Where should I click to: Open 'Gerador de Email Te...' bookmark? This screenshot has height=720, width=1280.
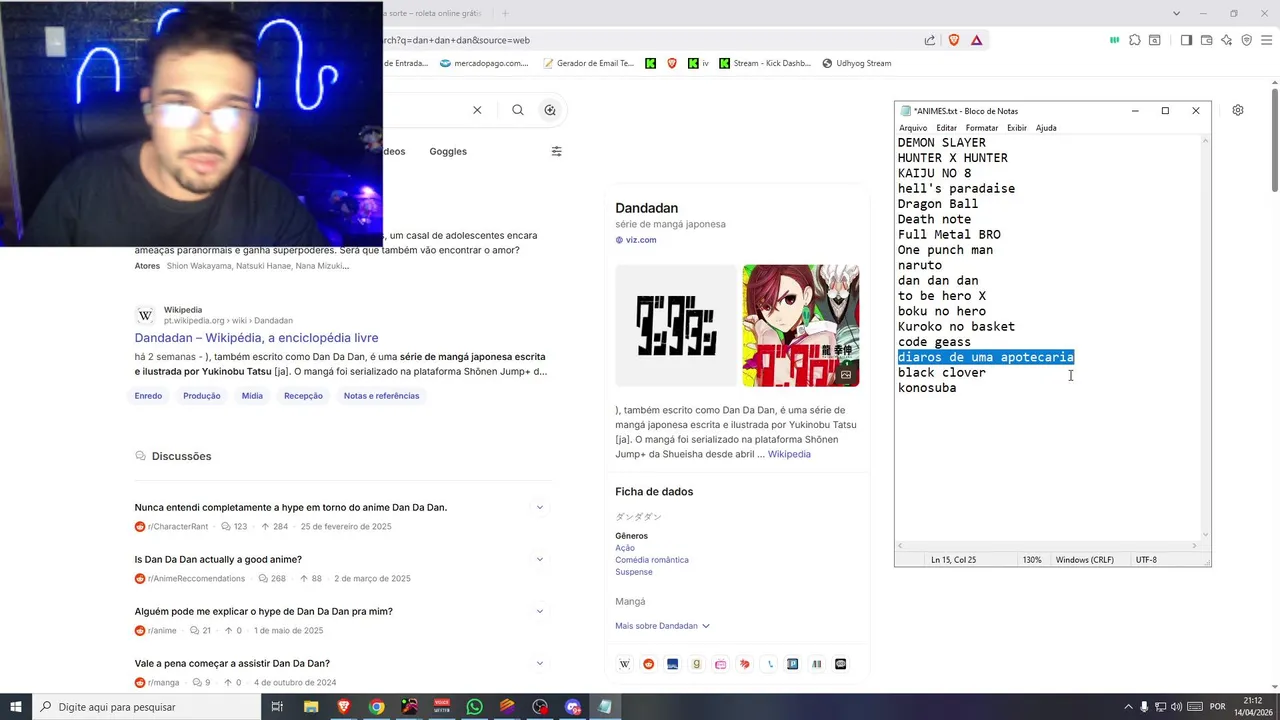[x=588, y=63]
